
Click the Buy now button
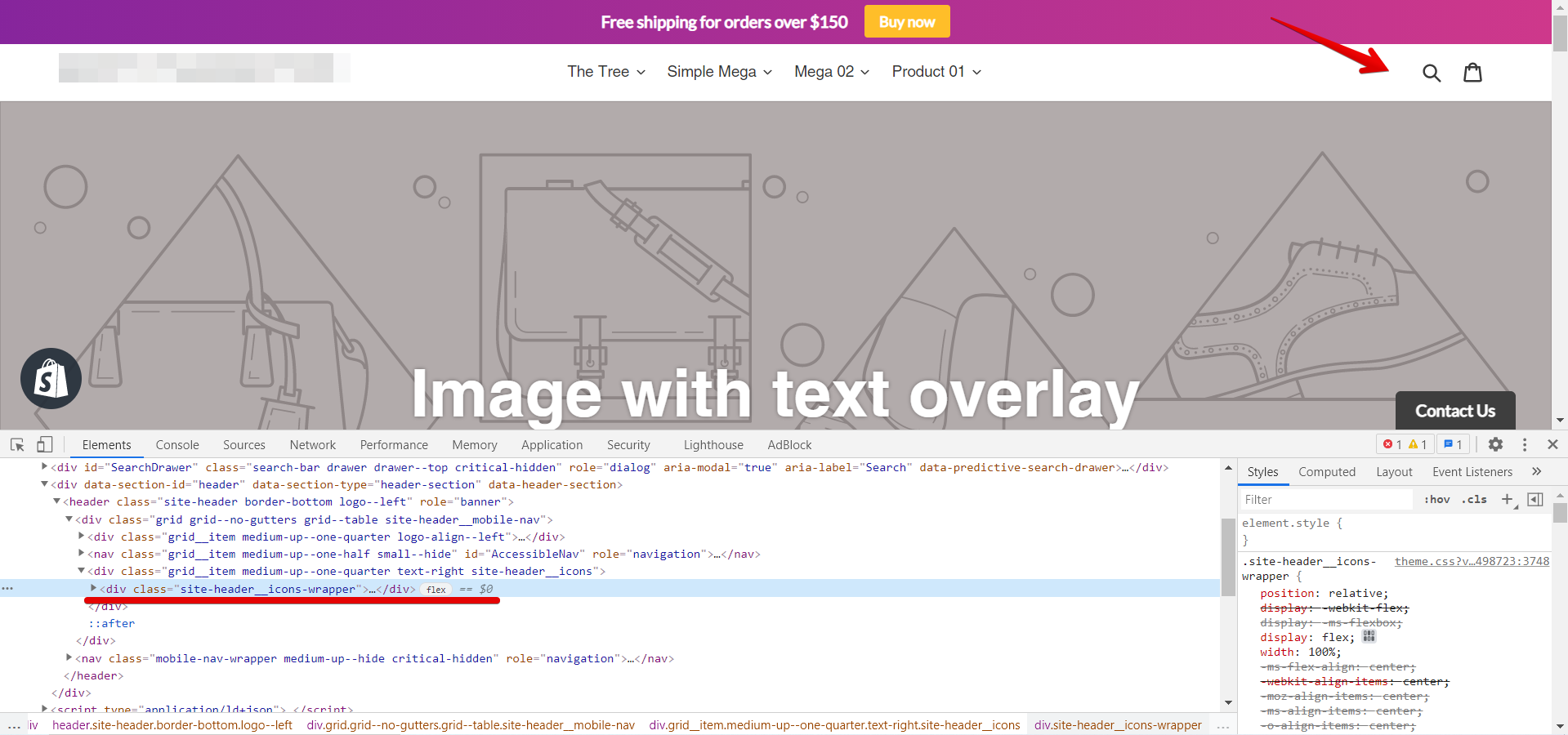907,22
